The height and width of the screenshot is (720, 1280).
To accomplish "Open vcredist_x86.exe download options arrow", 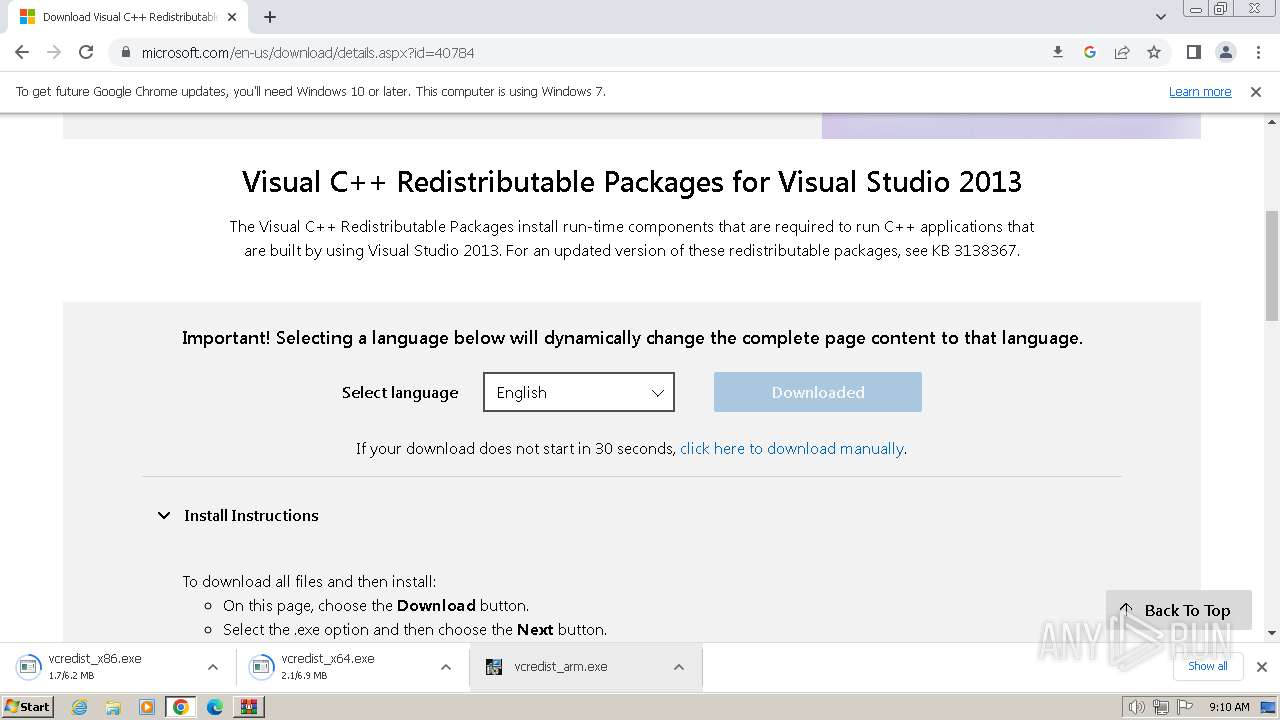I will point(213,667).
